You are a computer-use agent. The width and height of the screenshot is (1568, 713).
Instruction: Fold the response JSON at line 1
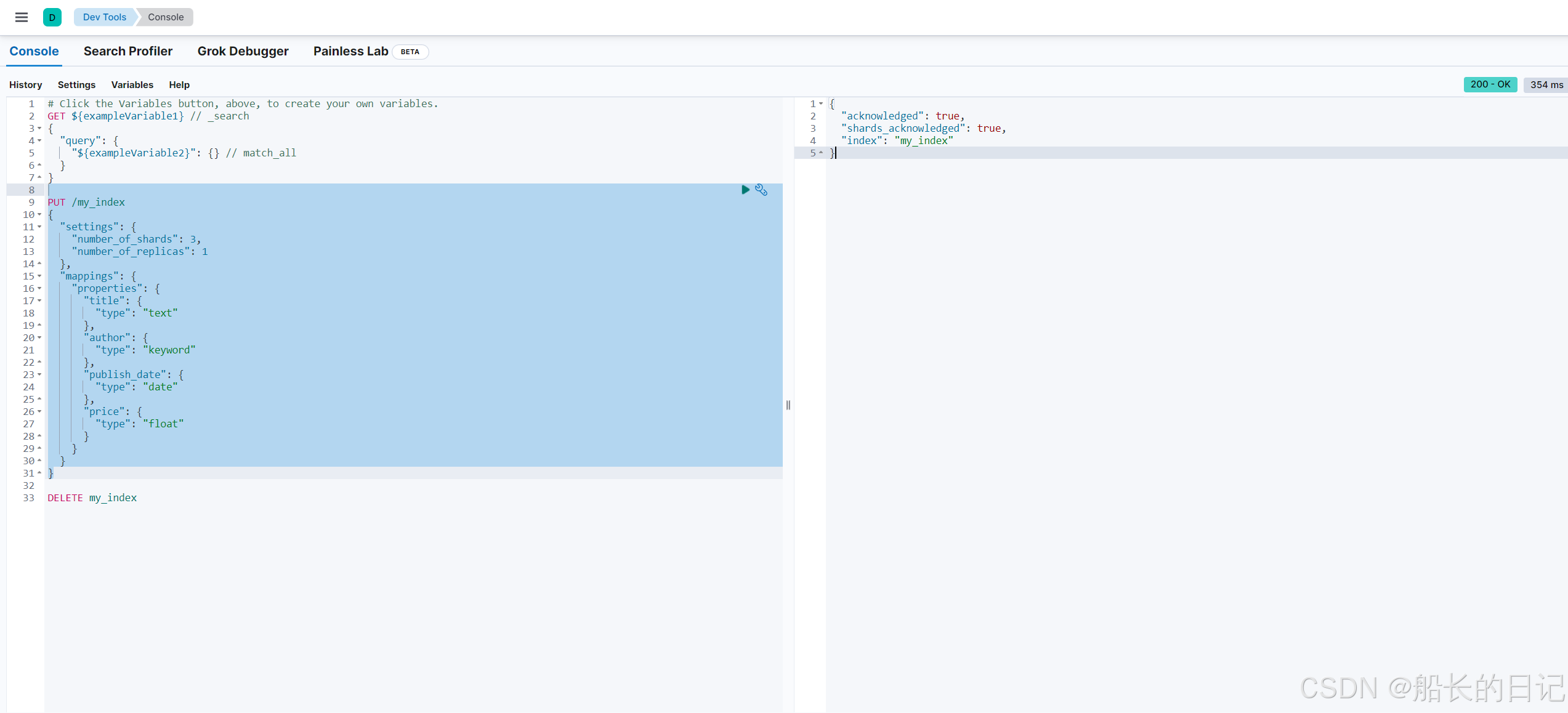[821, 103]
